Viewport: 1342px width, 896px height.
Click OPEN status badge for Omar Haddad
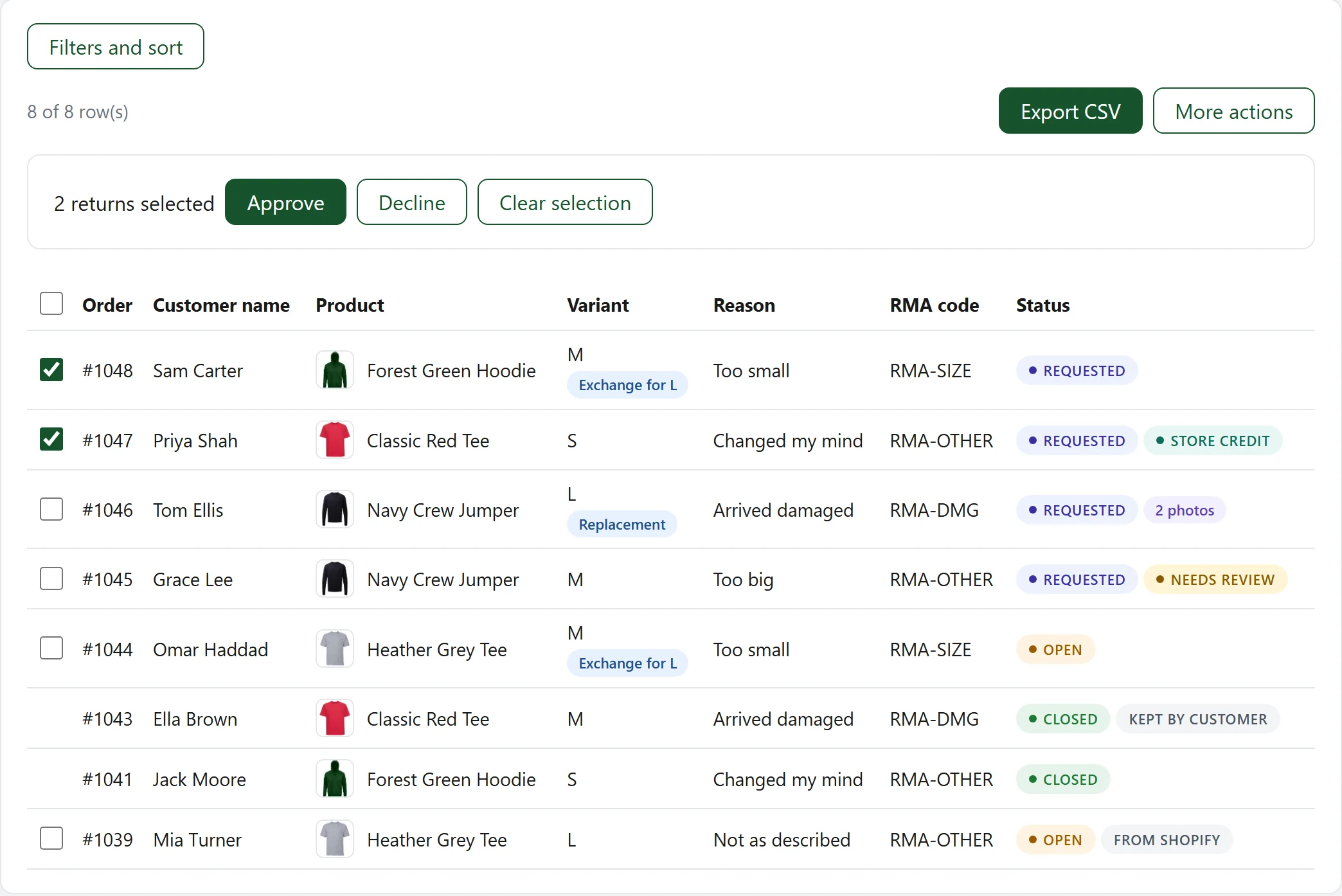click(1055, 650)
